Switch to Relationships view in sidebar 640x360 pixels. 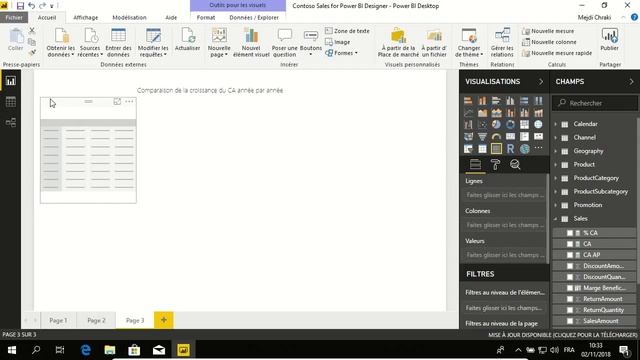tap(11, 122)
